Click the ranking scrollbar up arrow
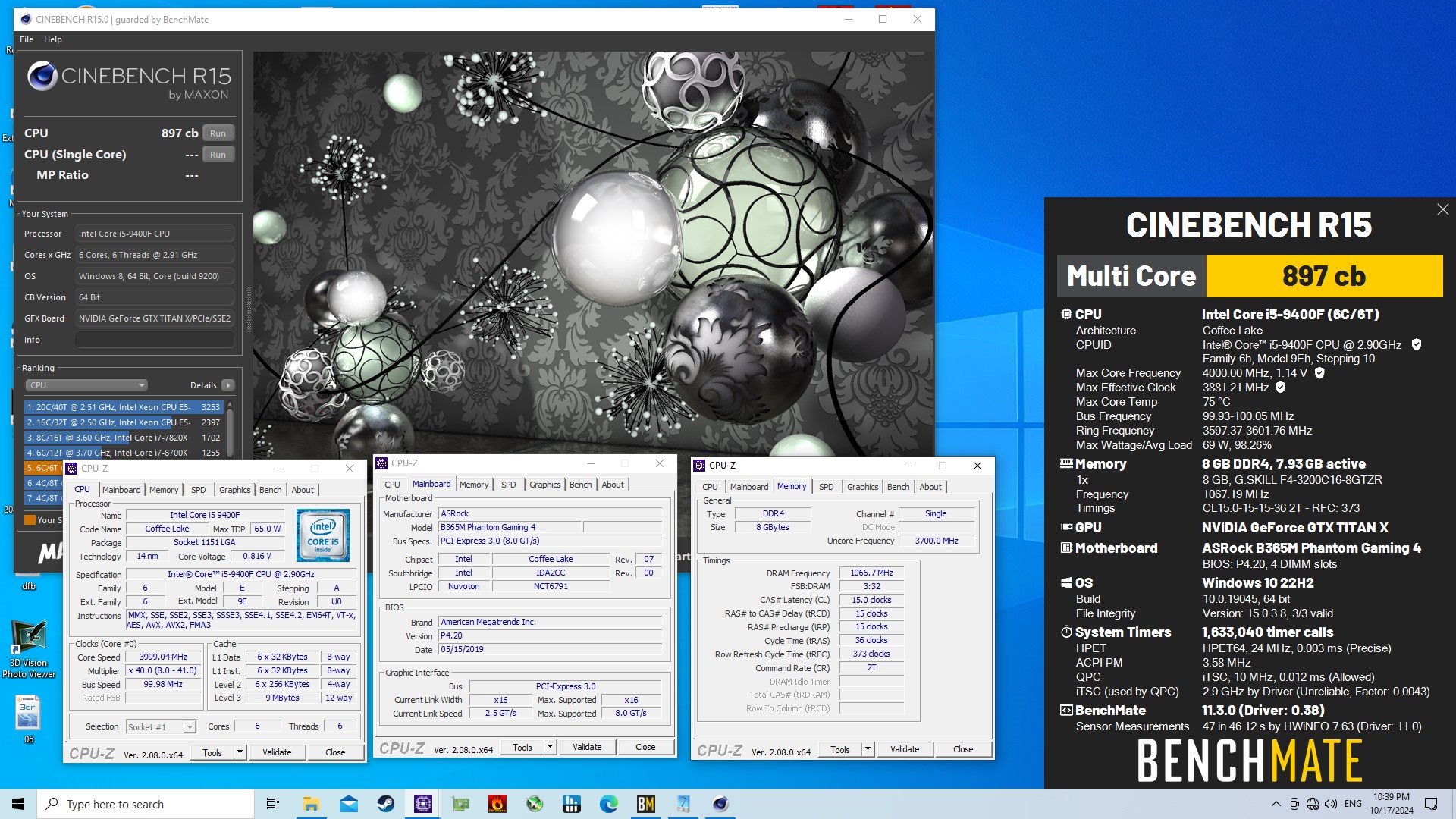 230,405
